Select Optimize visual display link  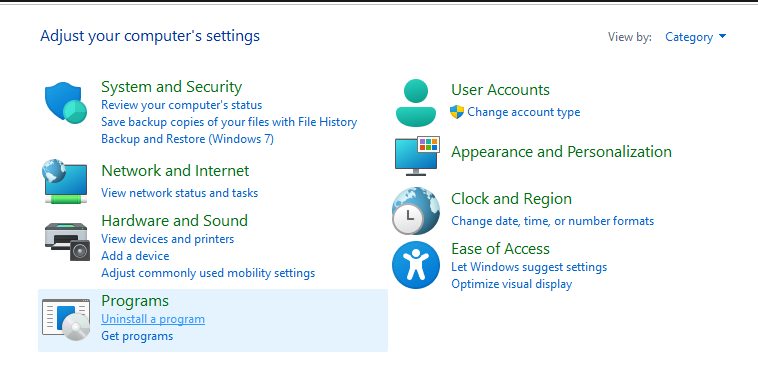point(511,284)
